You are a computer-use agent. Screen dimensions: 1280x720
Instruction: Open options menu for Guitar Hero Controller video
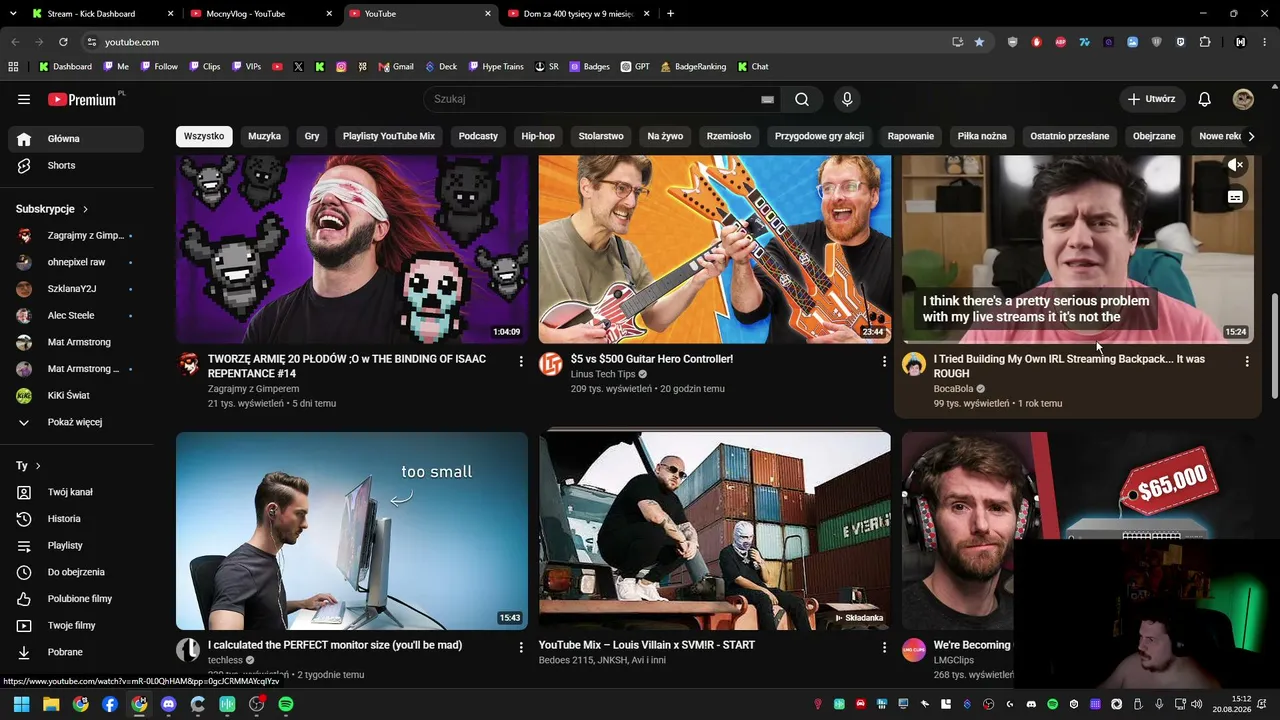coord(884,361)
